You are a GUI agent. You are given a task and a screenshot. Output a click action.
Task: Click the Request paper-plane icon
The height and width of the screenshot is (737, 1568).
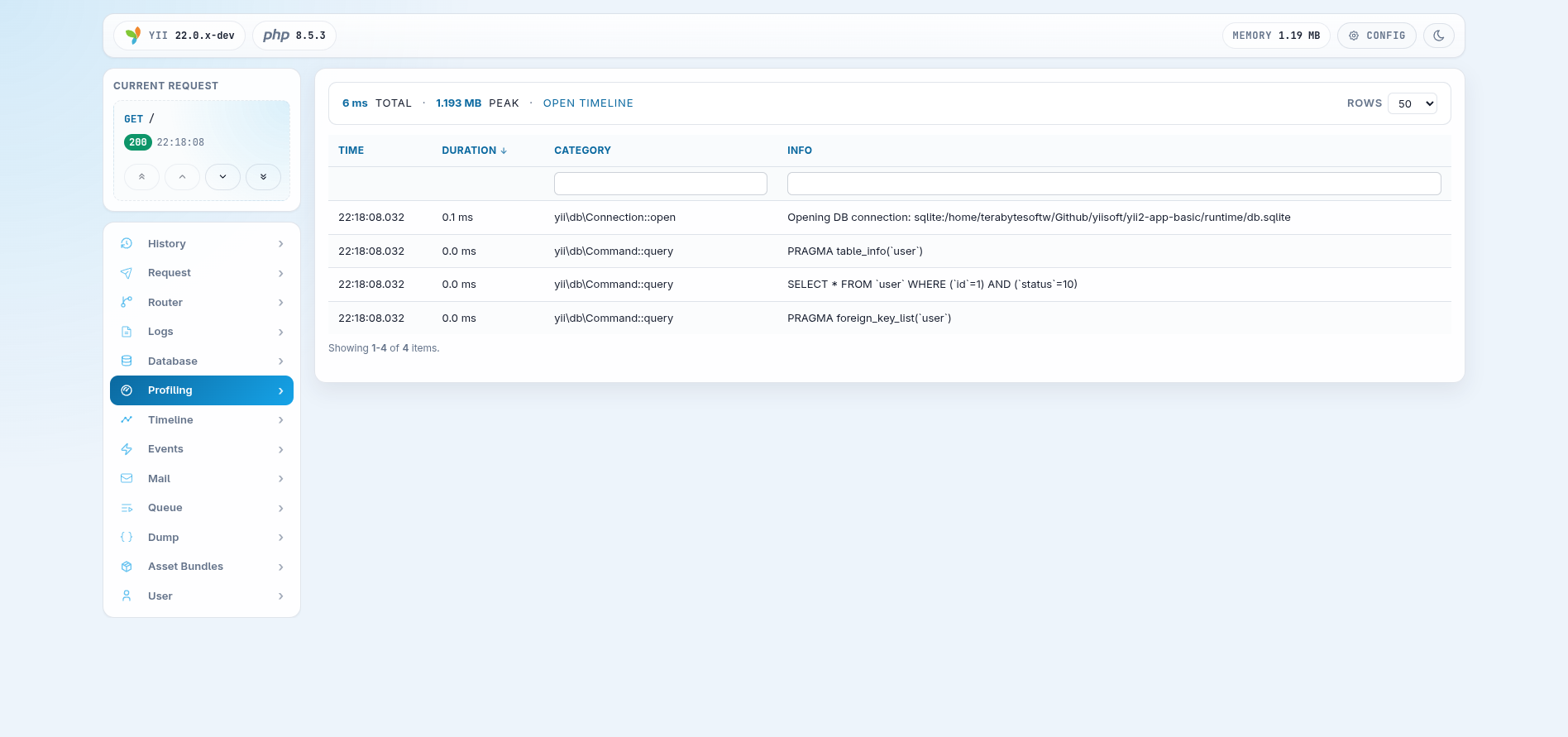[127, 273]
